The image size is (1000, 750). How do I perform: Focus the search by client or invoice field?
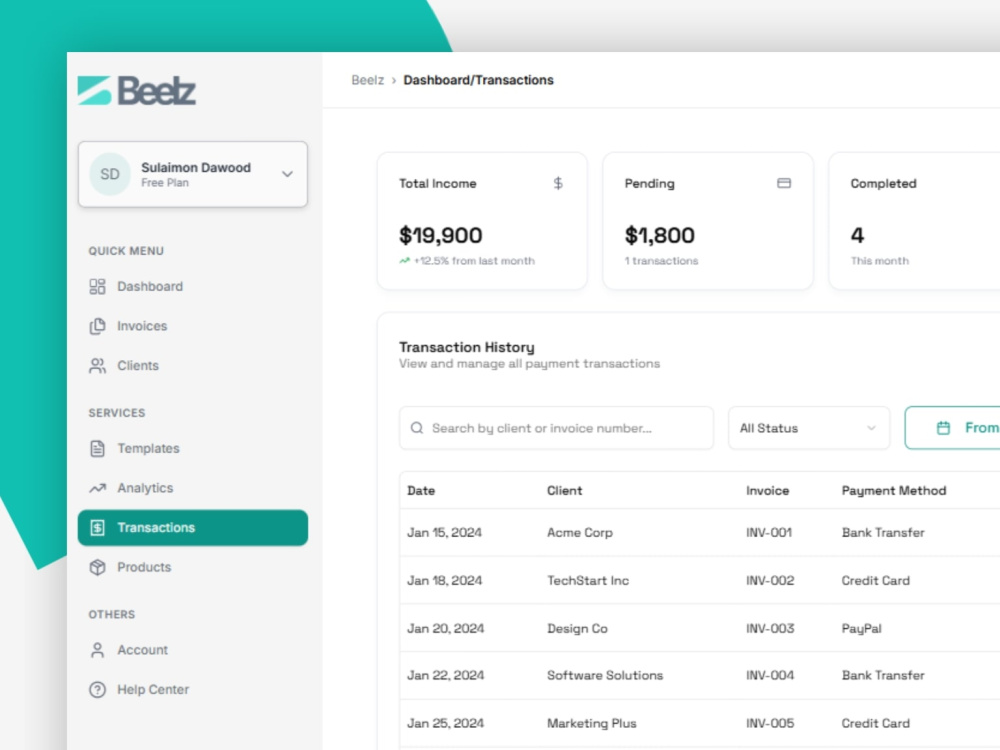pos(556,428)
